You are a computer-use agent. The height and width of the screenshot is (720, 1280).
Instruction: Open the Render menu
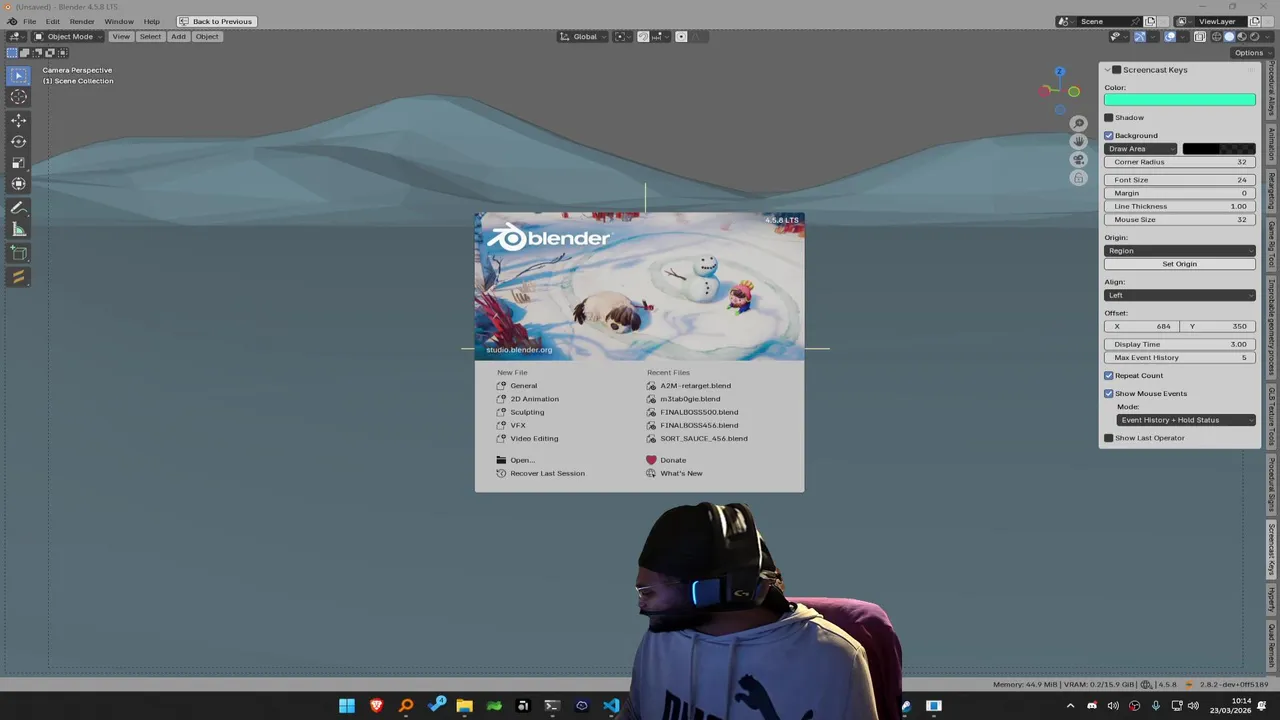pos(82,21)
